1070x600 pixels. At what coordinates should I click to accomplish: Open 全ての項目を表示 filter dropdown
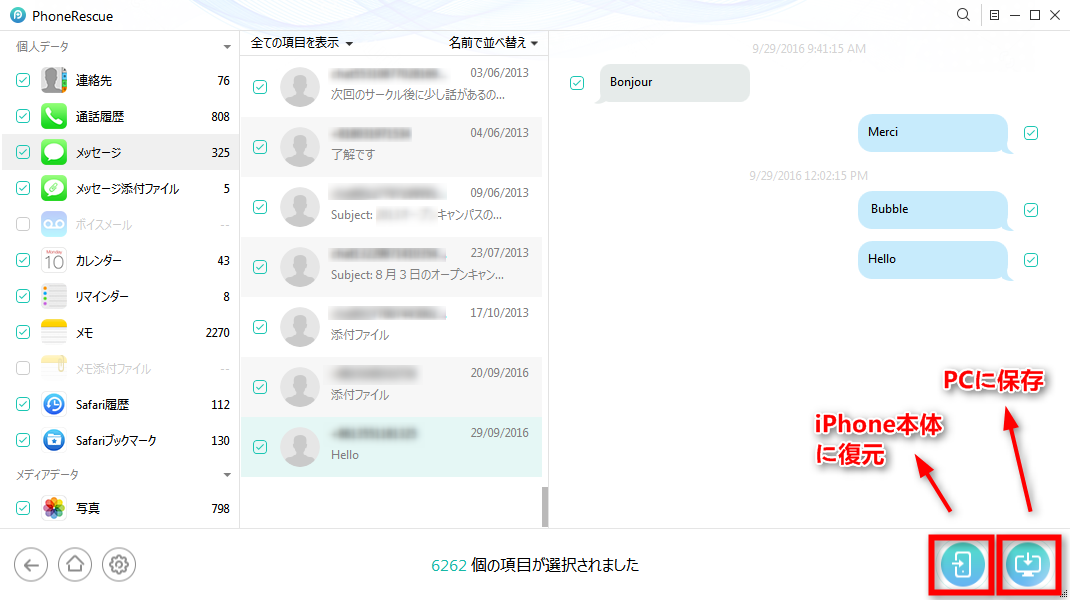coord(302,43)
